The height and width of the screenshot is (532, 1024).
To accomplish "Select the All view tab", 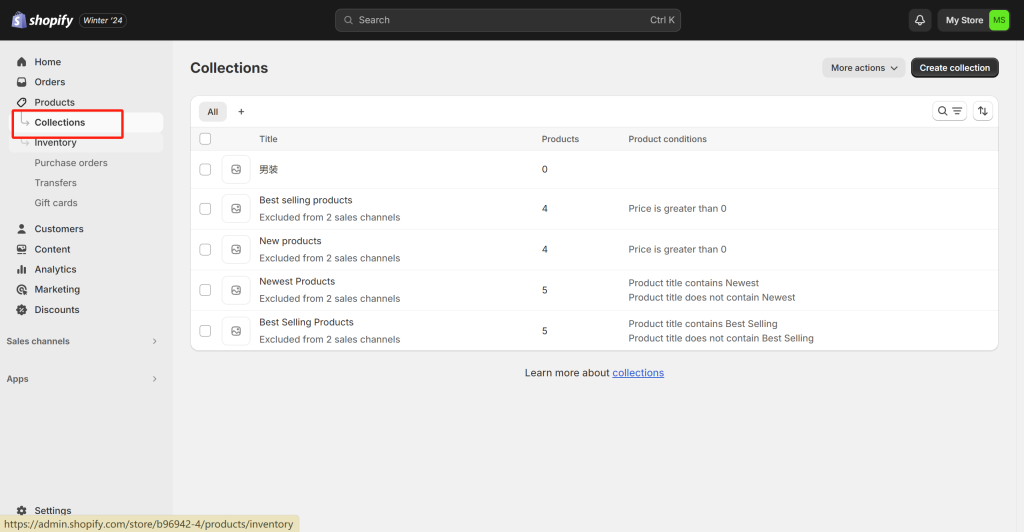I will [x=213, y=112].
